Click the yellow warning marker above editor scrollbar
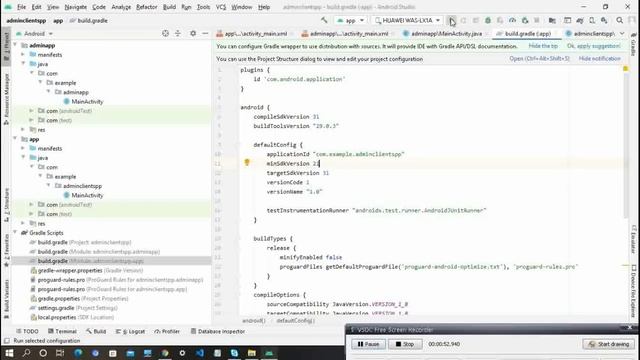The width and height of the screenshot is (640, 360). coord(625,69)
